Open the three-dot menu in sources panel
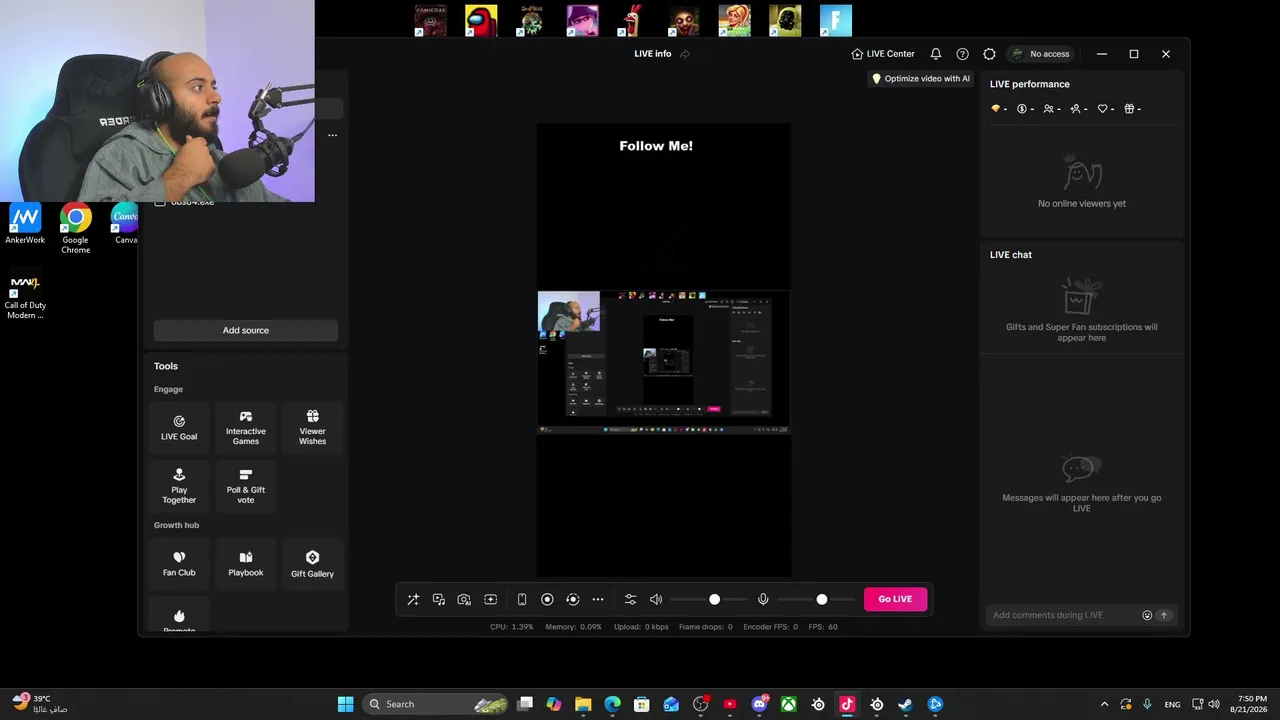 pos(332,135)
